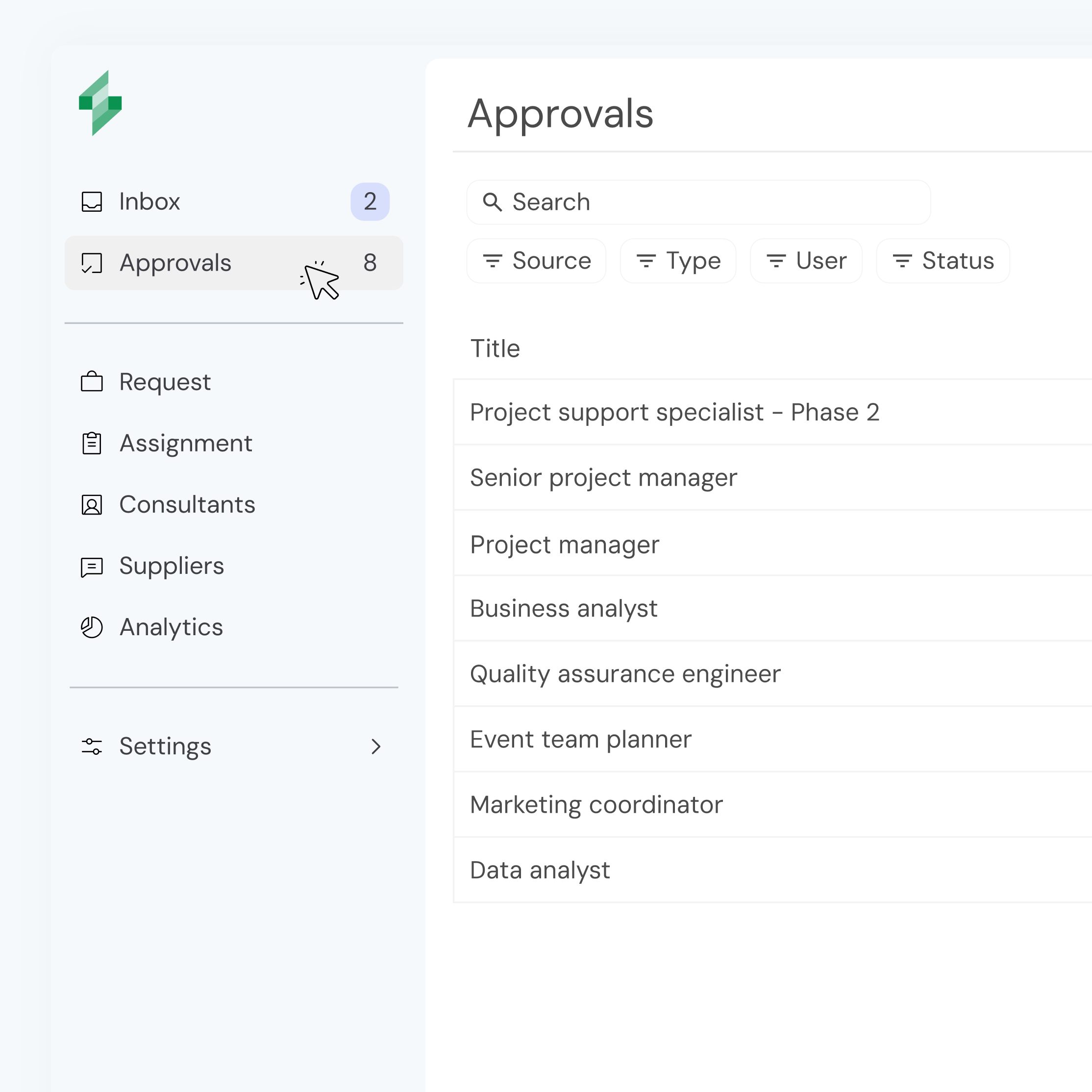The width and height of the screenshot is (1092, 1092).
Task: Click the Title column header
Action: point(495,349)
